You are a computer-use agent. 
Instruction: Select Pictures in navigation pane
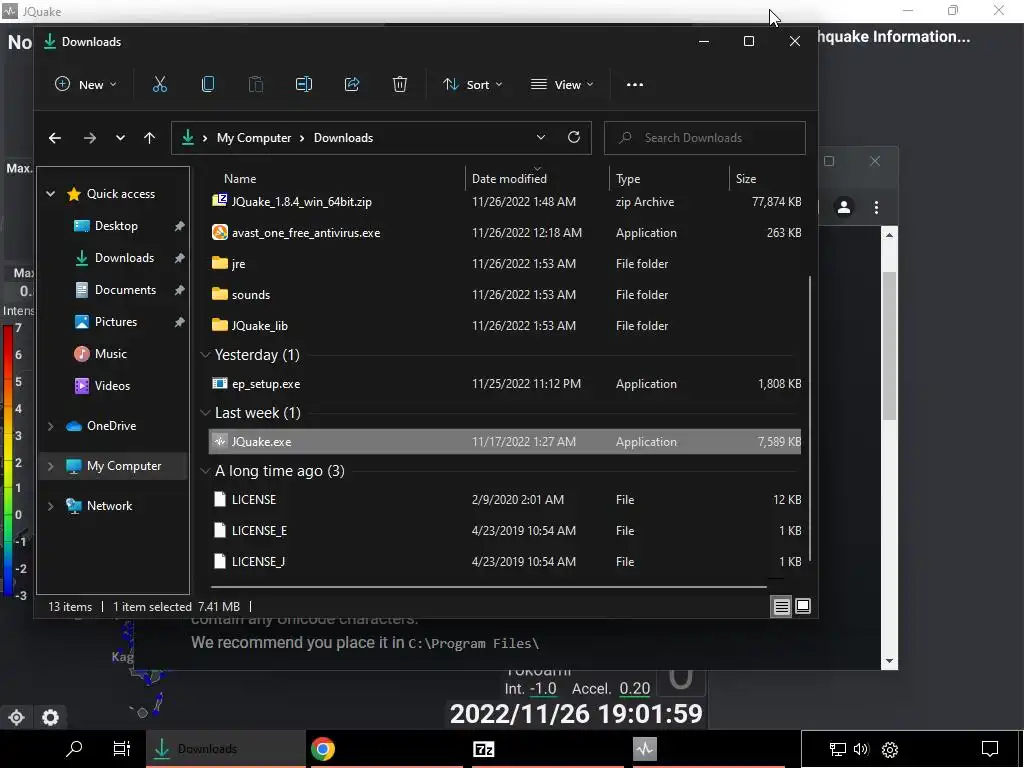116,322
